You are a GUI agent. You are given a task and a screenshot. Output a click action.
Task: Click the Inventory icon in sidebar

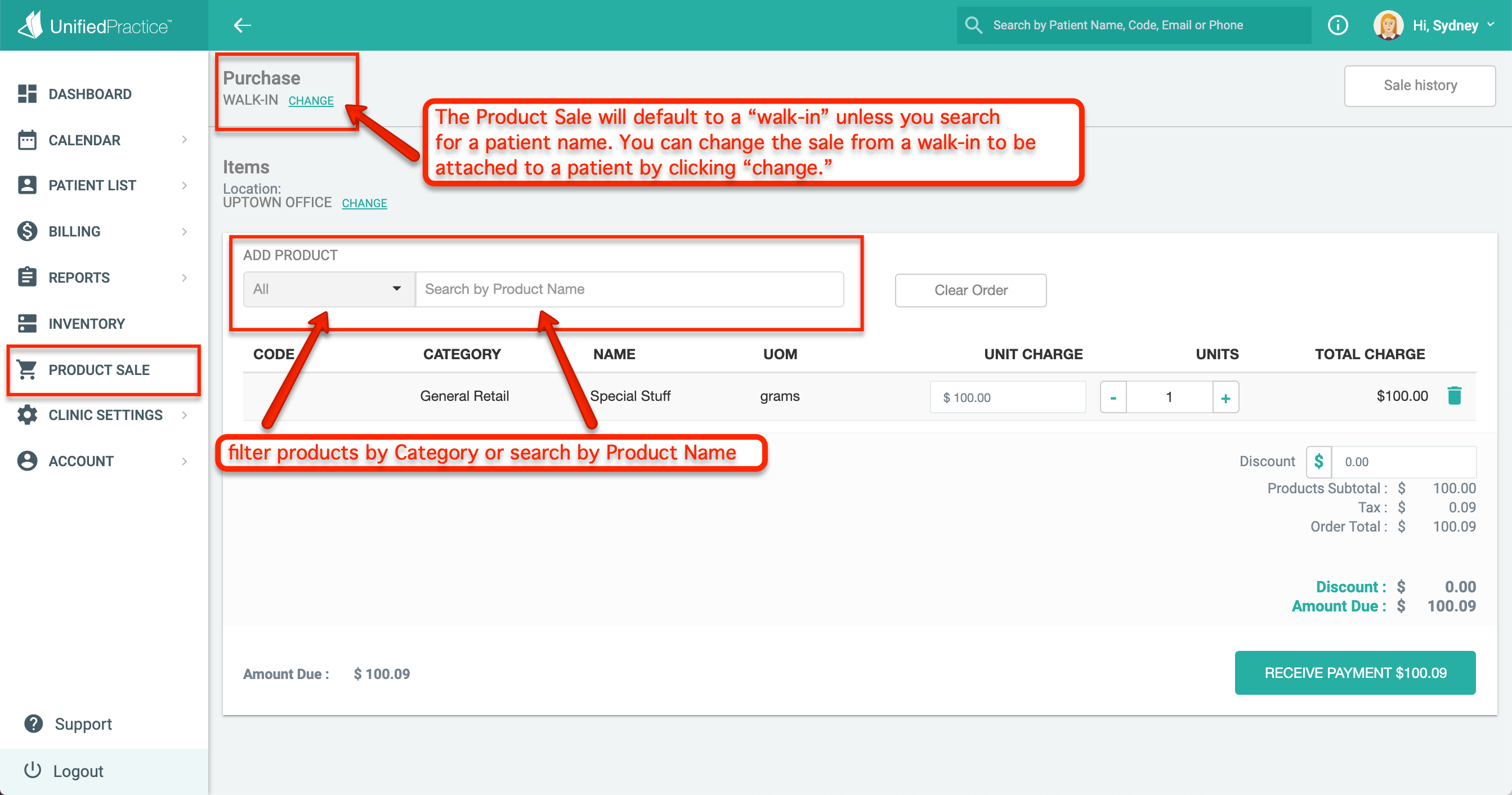point(27,324)
